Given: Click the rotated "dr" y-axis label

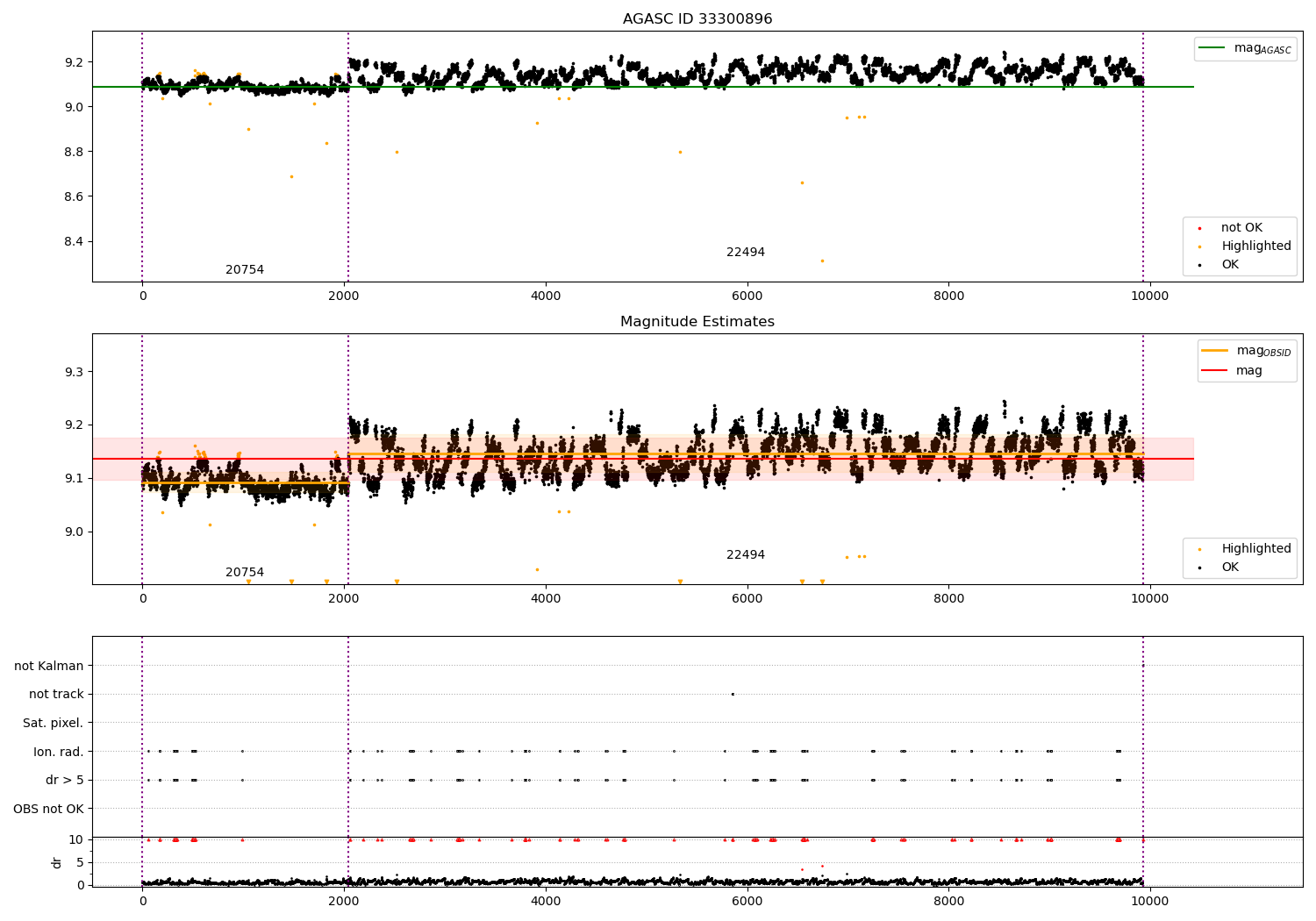Looking at the screenshot, I should tap(57, 862).
